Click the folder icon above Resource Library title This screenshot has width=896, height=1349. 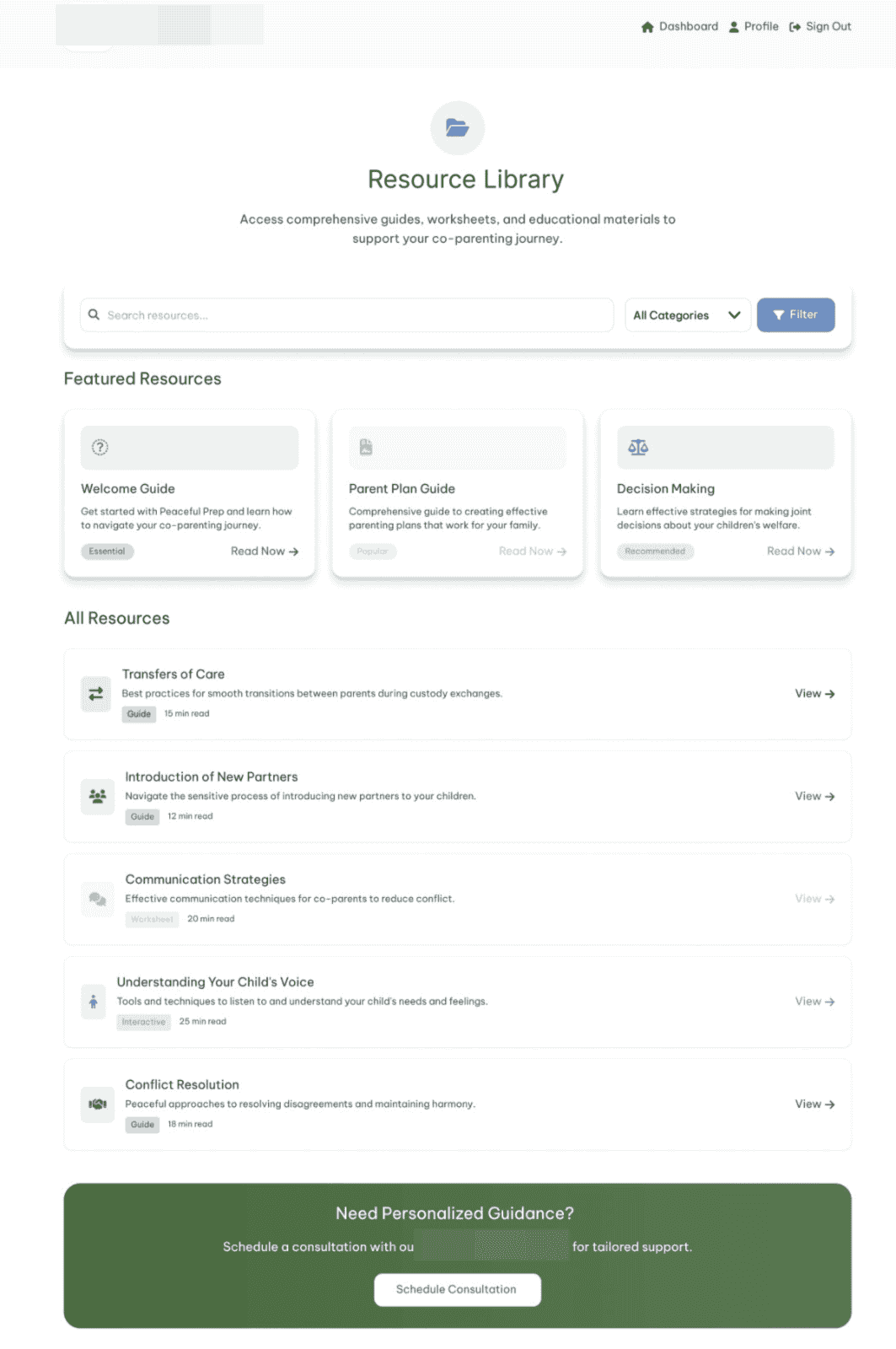coord(456,127)
